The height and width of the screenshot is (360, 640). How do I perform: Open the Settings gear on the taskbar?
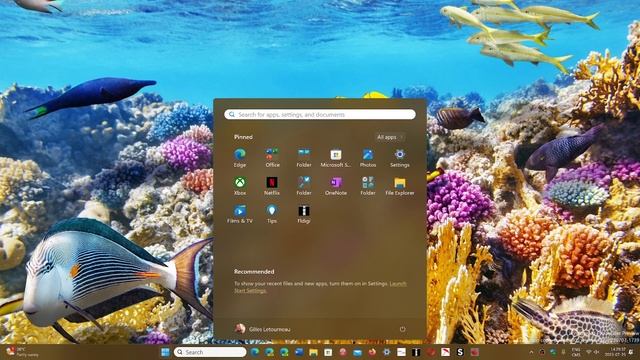[x=387, y=352]
